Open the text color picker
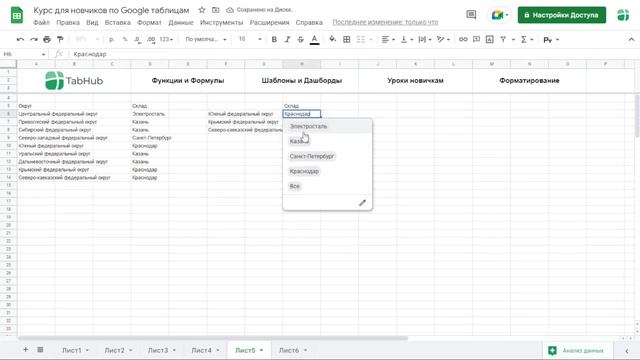The image size is (640, 360). tap(314, 40)
